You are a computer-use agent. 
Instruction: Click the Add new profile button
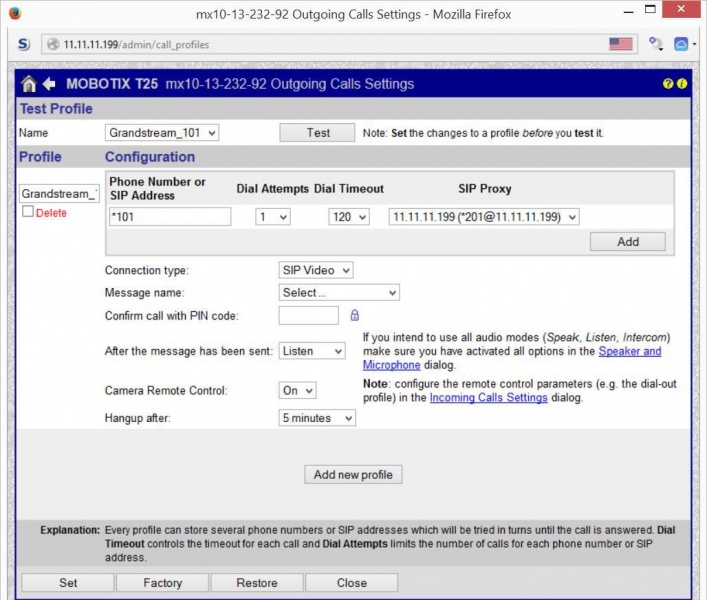[353, 475]
